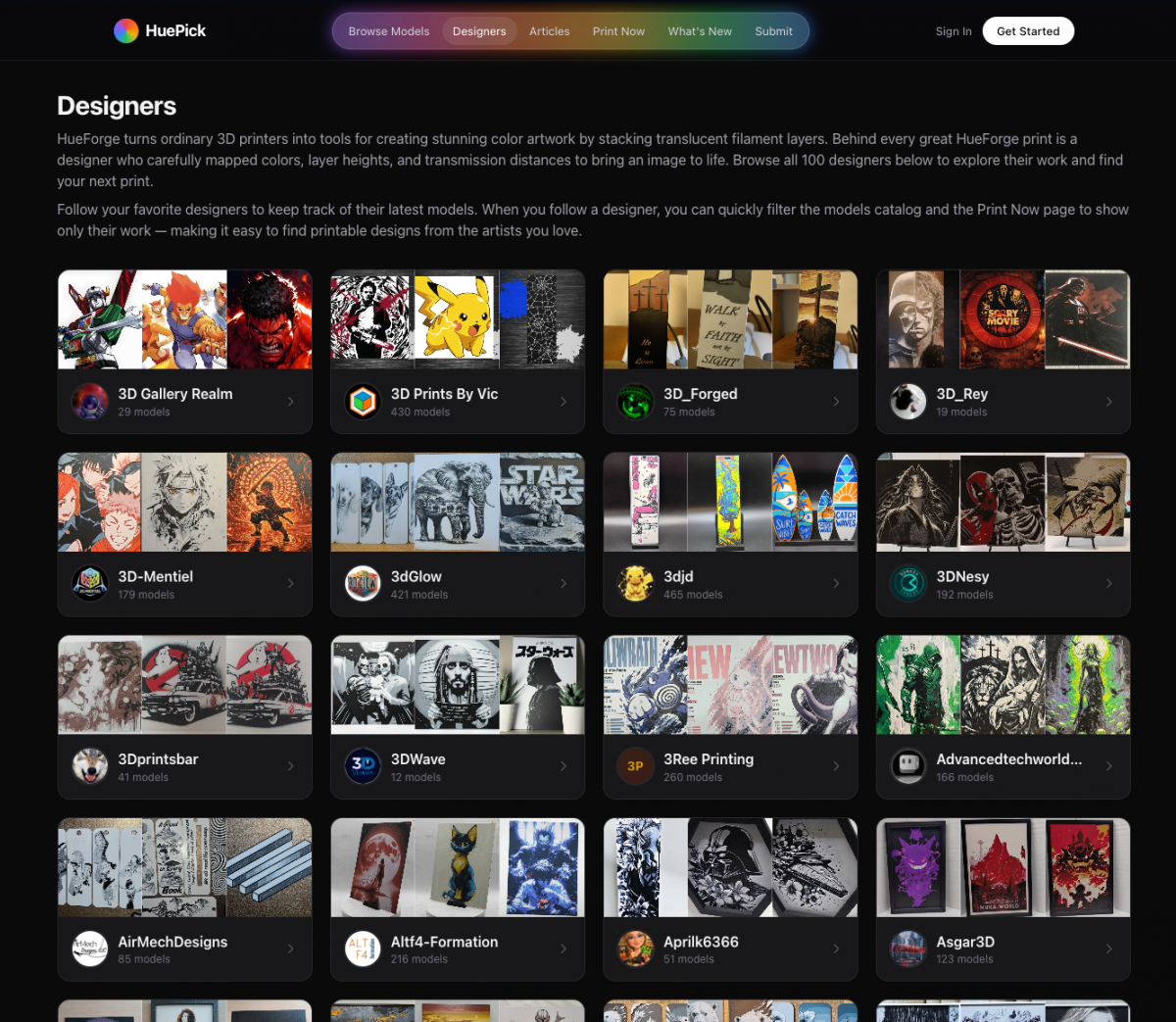Click the 3D_Rey designer avatar

(x=908, y=402)
